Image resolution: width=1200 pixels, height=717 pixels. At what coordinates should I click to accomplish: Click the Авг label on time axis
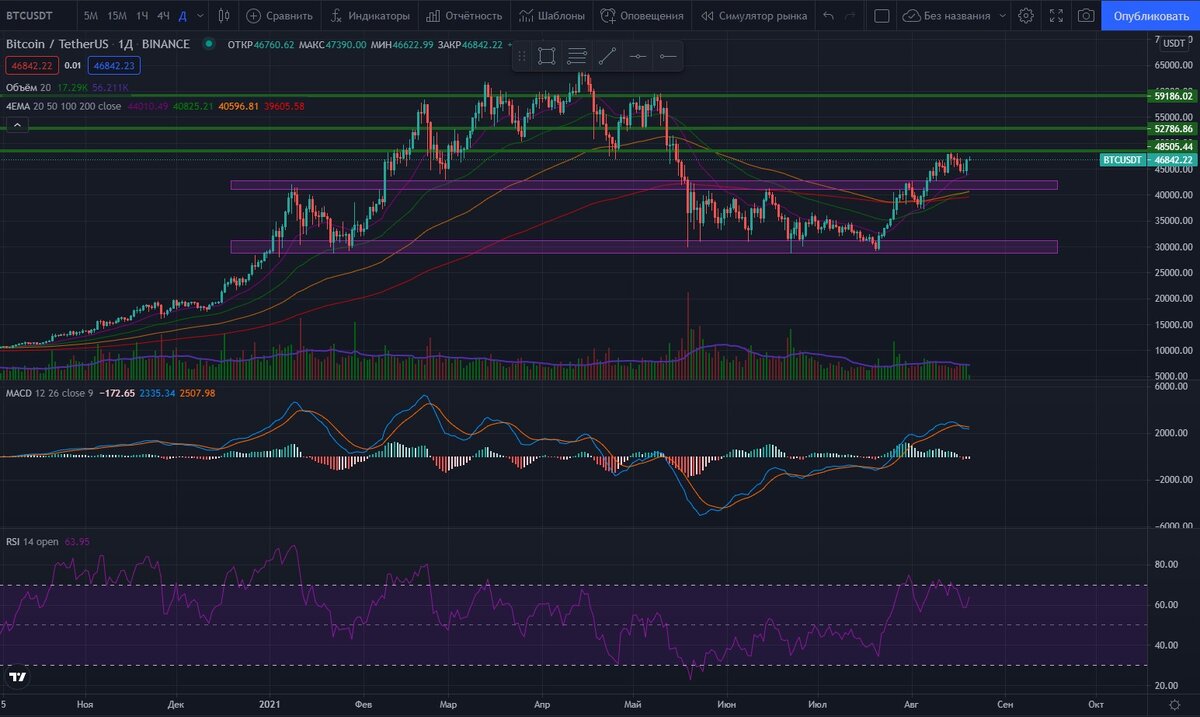pyautogui.click(x=910, y=705)
